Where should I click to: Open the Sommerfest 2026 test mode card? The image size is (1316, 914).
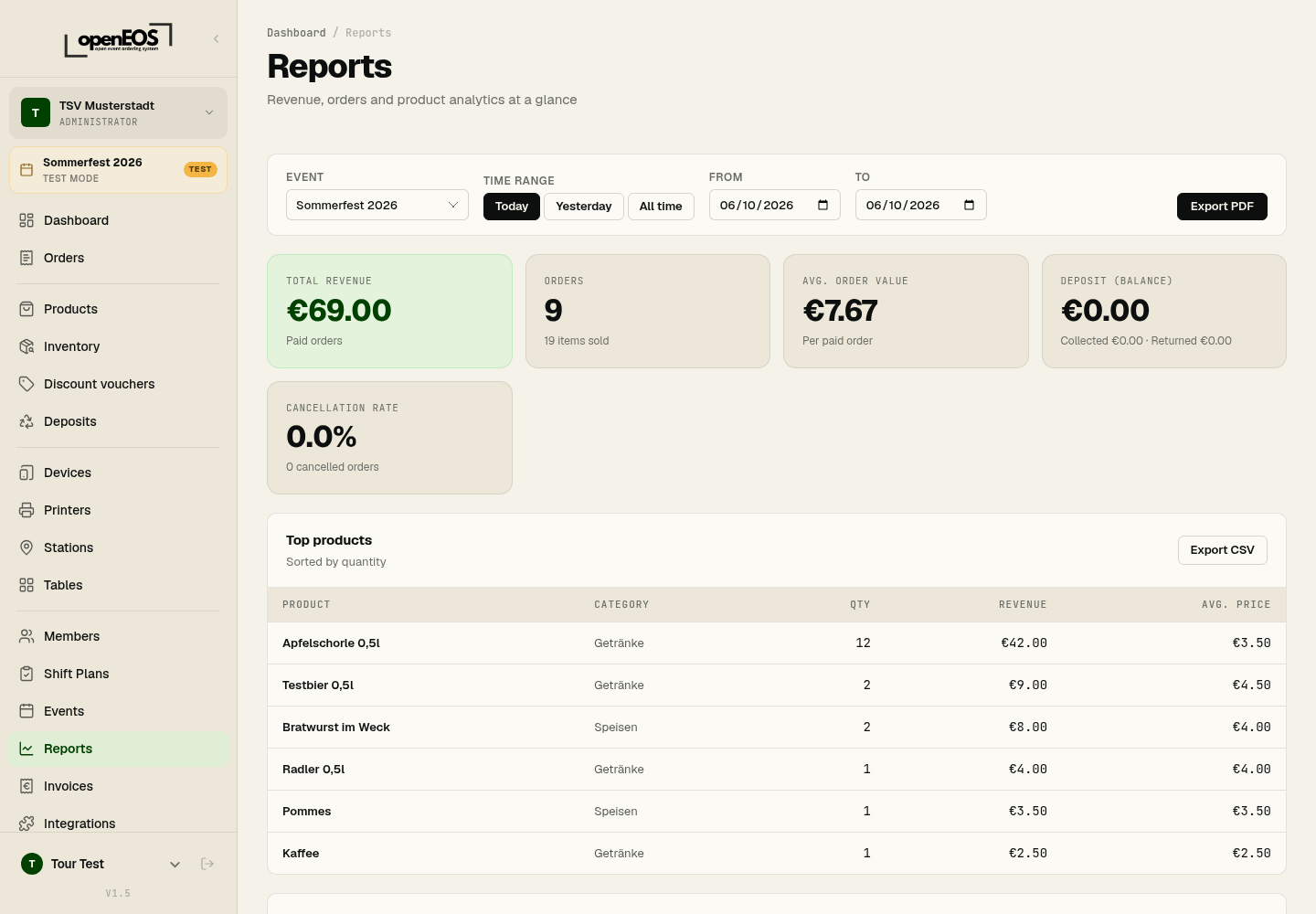[119, 170]
